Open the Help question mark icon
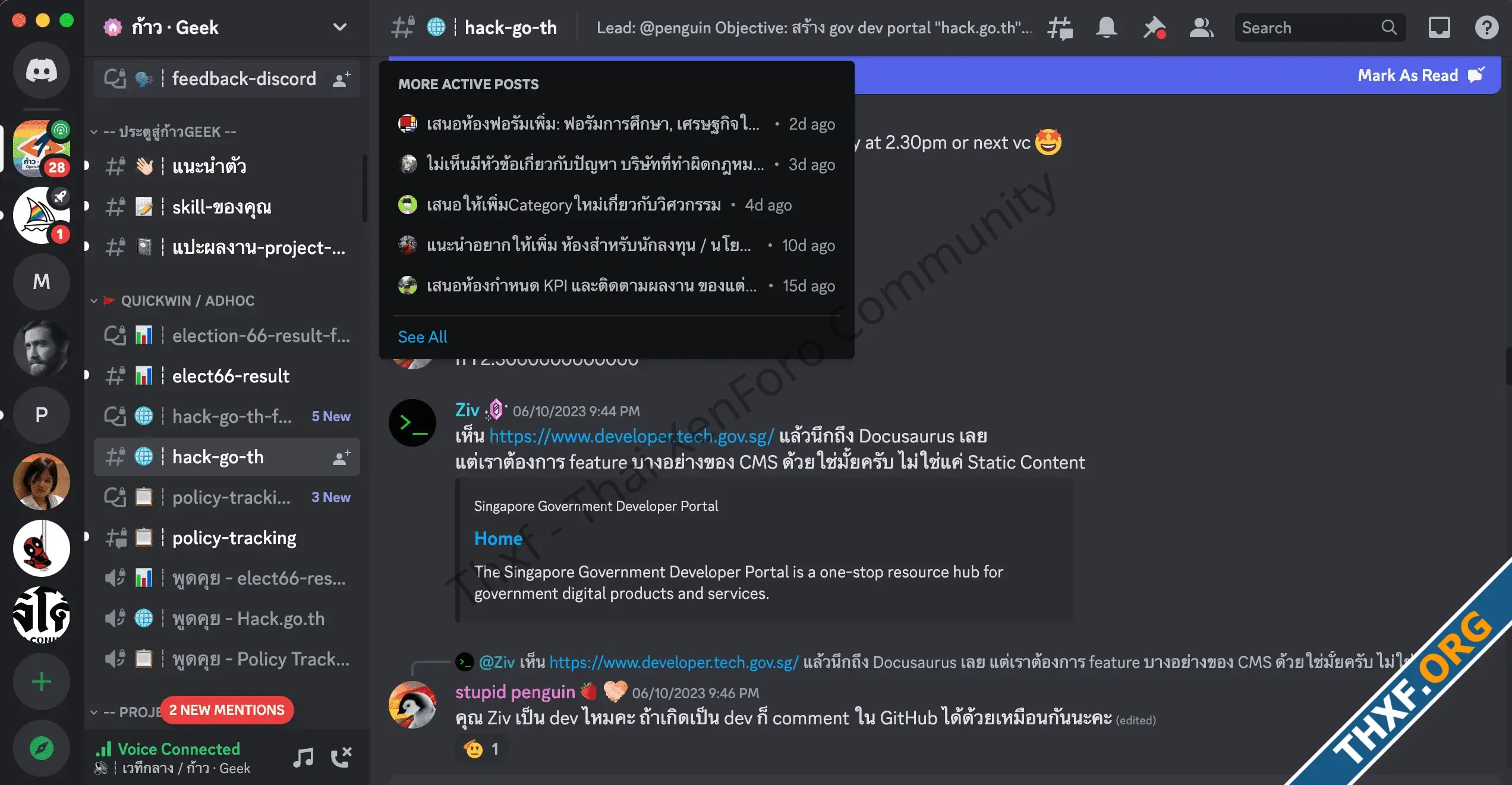This screenshot has height=785, width=1512. (1486, 27)
